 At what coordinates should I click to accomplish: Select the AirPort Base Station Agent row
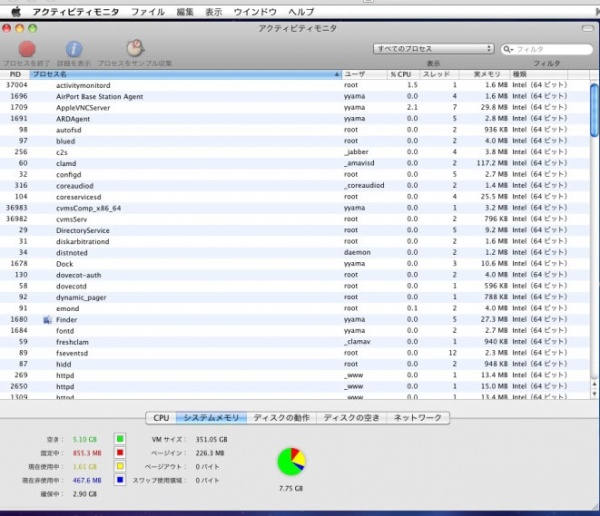(x=295, y=96)
